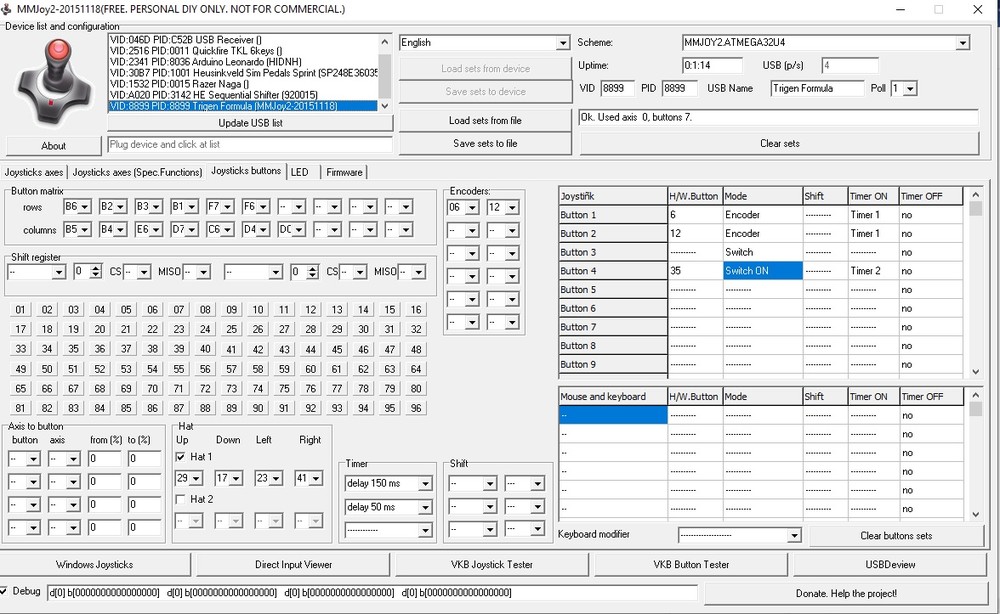
Task: Click the joystick image logo
Action: click(54, 80)
